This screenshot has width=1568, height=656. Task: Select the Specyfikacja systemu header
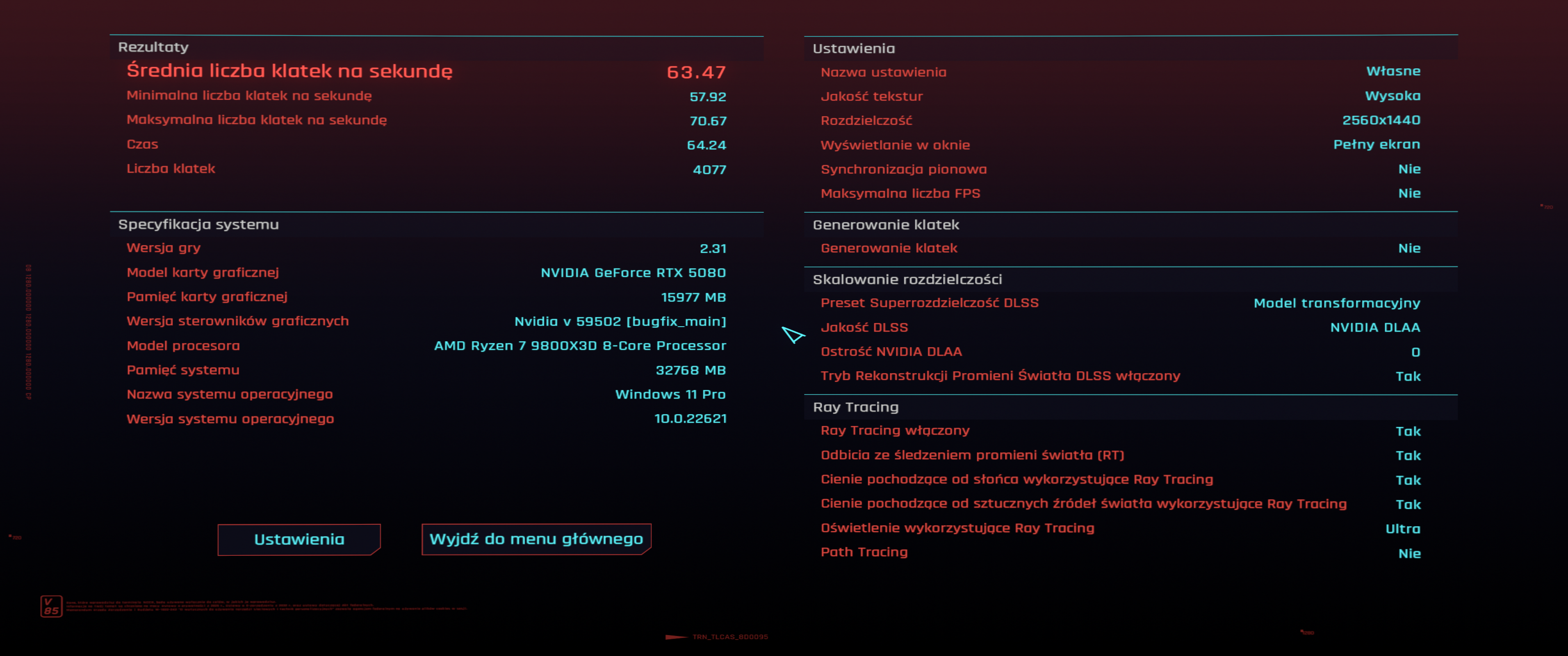198,225
